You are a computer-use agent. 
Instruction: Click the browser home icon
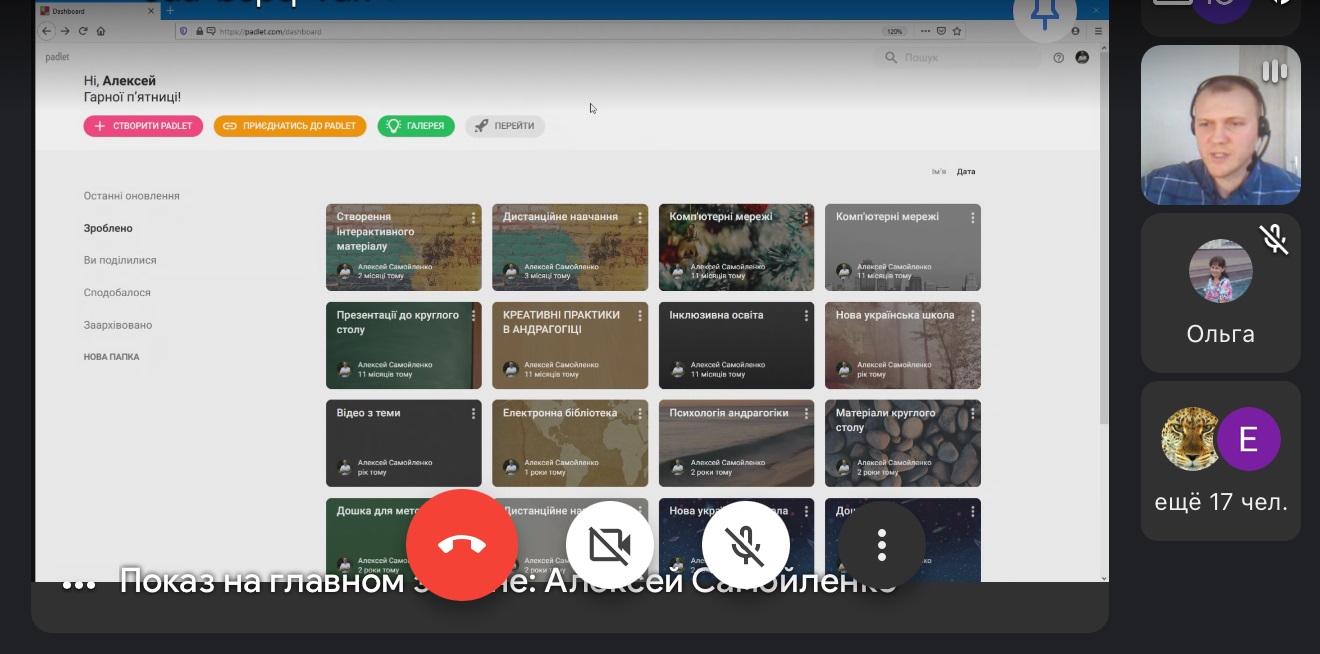coord(101,31)
